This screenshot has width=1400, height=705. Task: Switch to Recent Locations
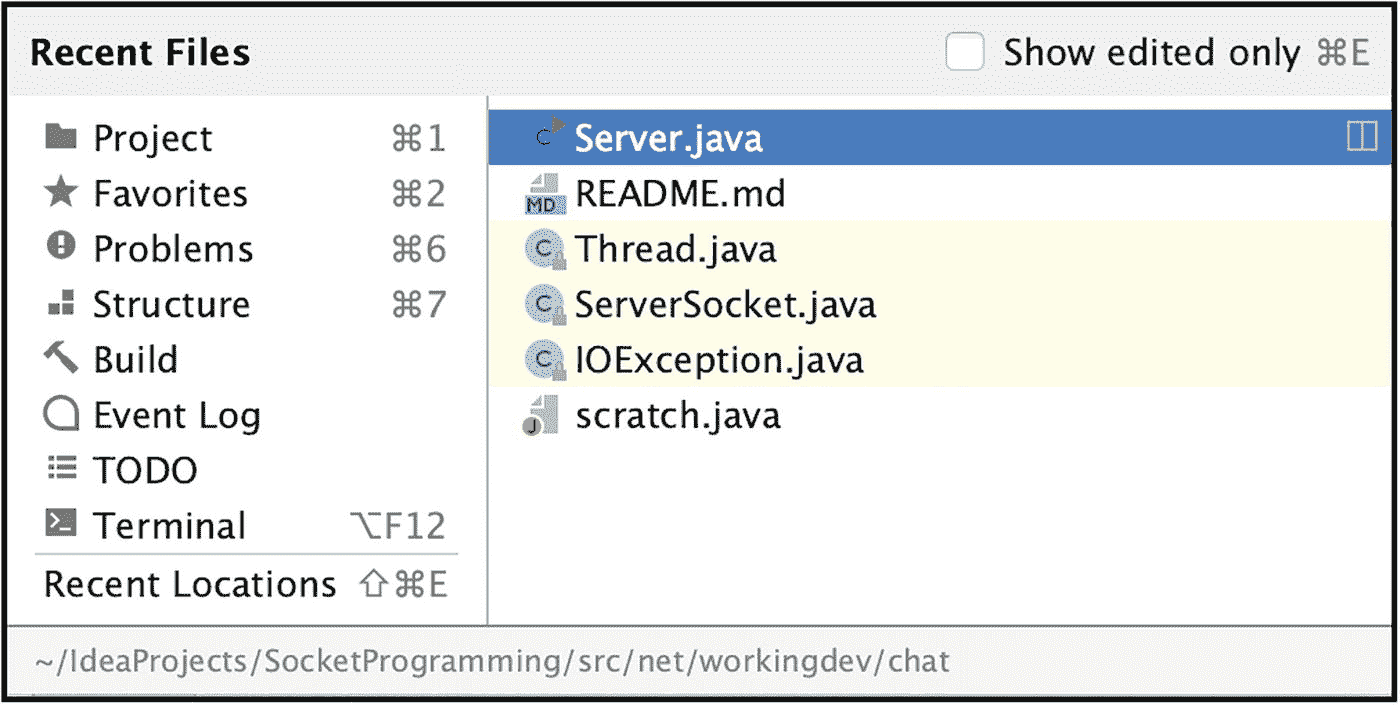(246, 584)
